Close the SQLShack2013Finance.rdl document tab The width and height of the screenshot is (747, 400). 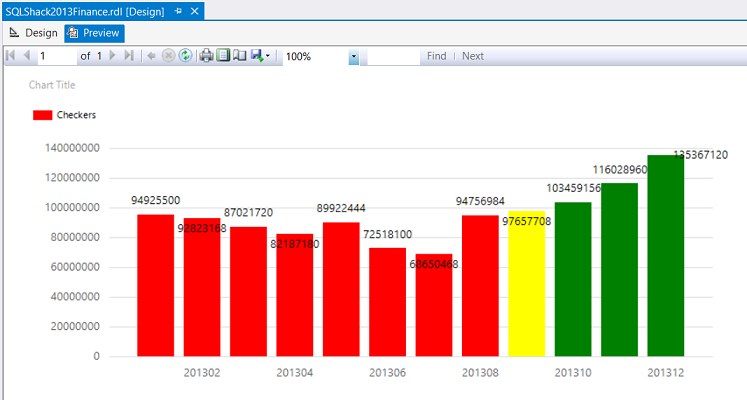click(195, 10)
